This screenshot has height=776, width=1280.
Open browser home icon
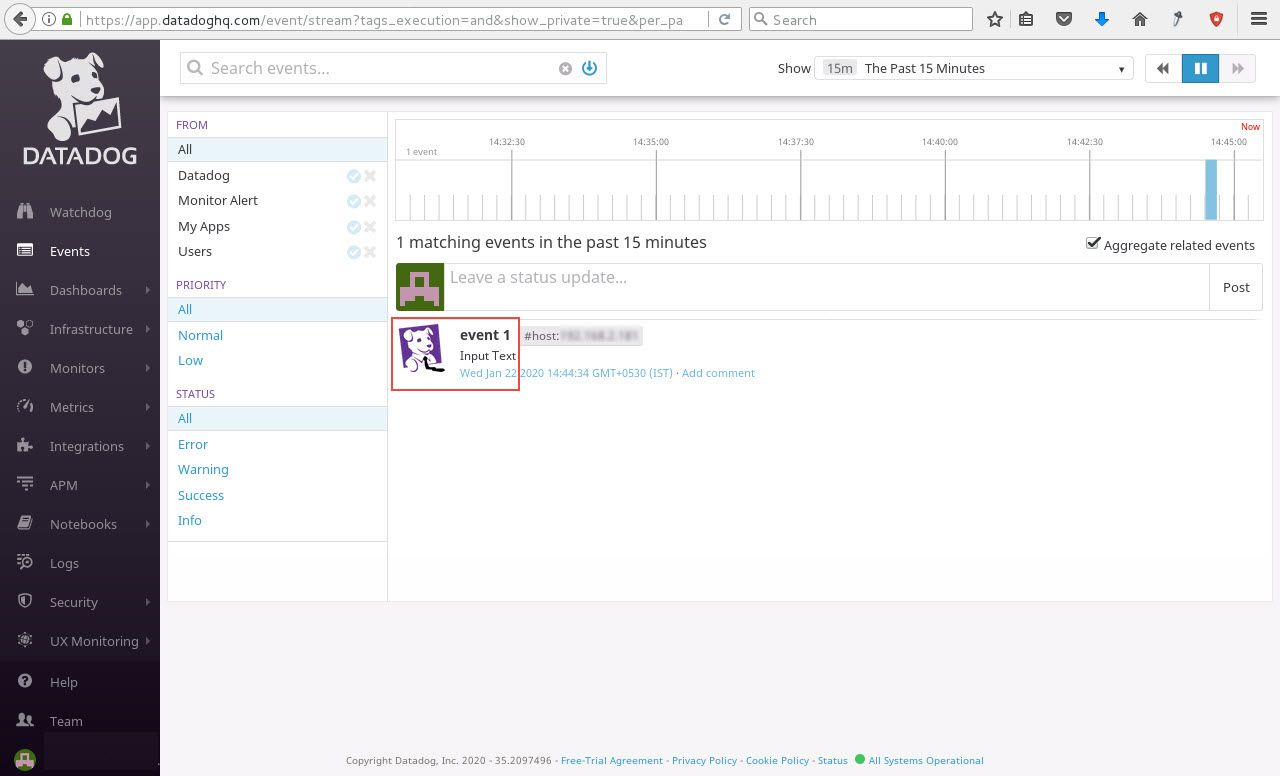(x=1139, y=19)
